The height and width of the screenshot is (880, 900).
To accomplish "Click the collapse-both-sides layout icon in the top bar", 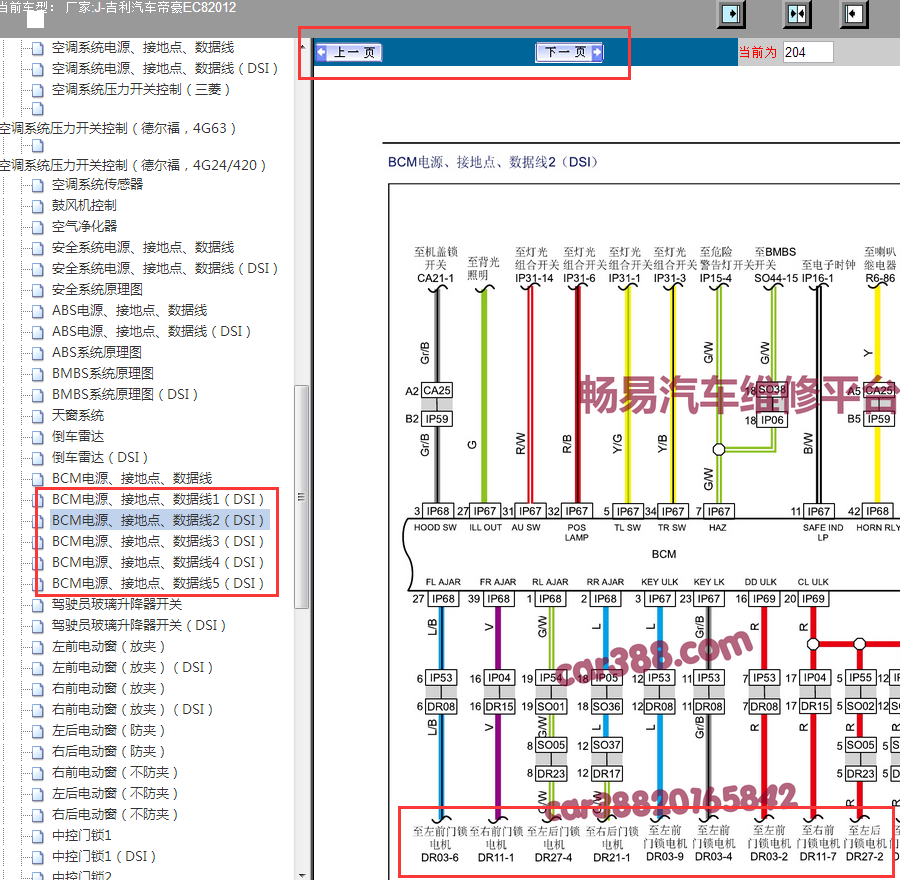I will click(x=797, y=13).
